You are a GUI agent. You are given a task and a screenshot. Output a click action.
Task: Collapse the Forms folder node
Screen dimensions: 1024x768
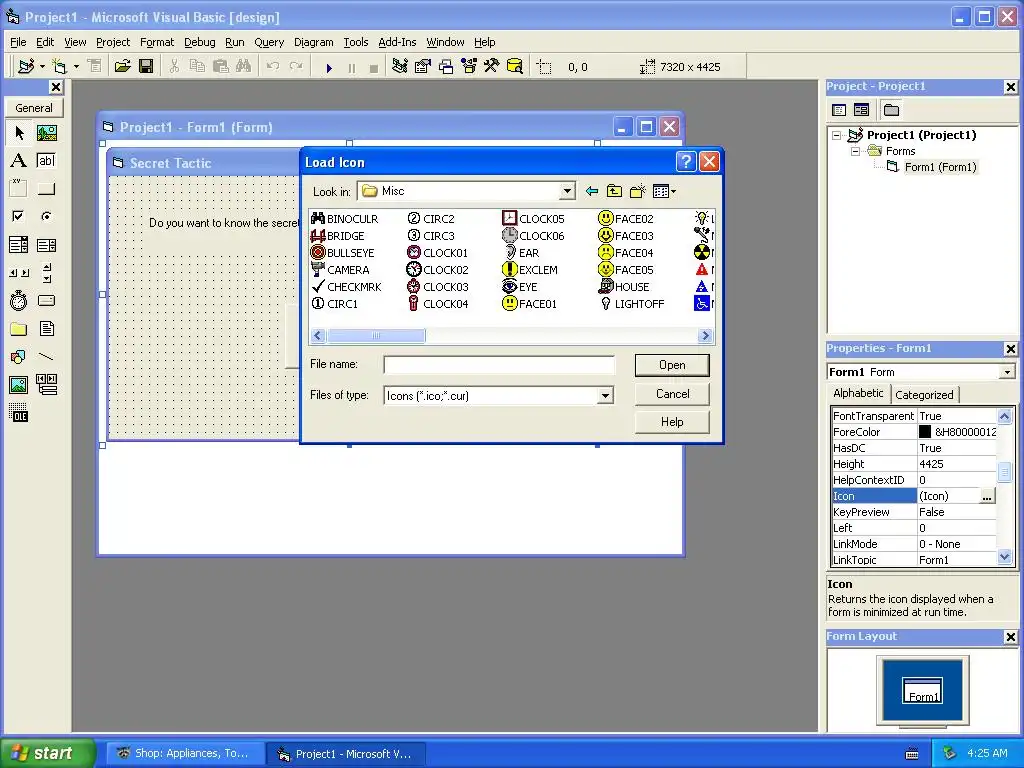855,151
